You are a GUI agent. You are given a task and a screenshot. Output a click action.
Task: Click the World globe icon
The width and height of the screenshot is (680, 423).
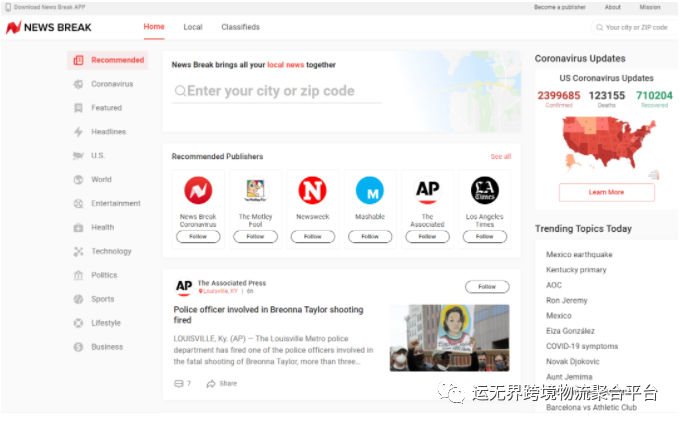78,180
